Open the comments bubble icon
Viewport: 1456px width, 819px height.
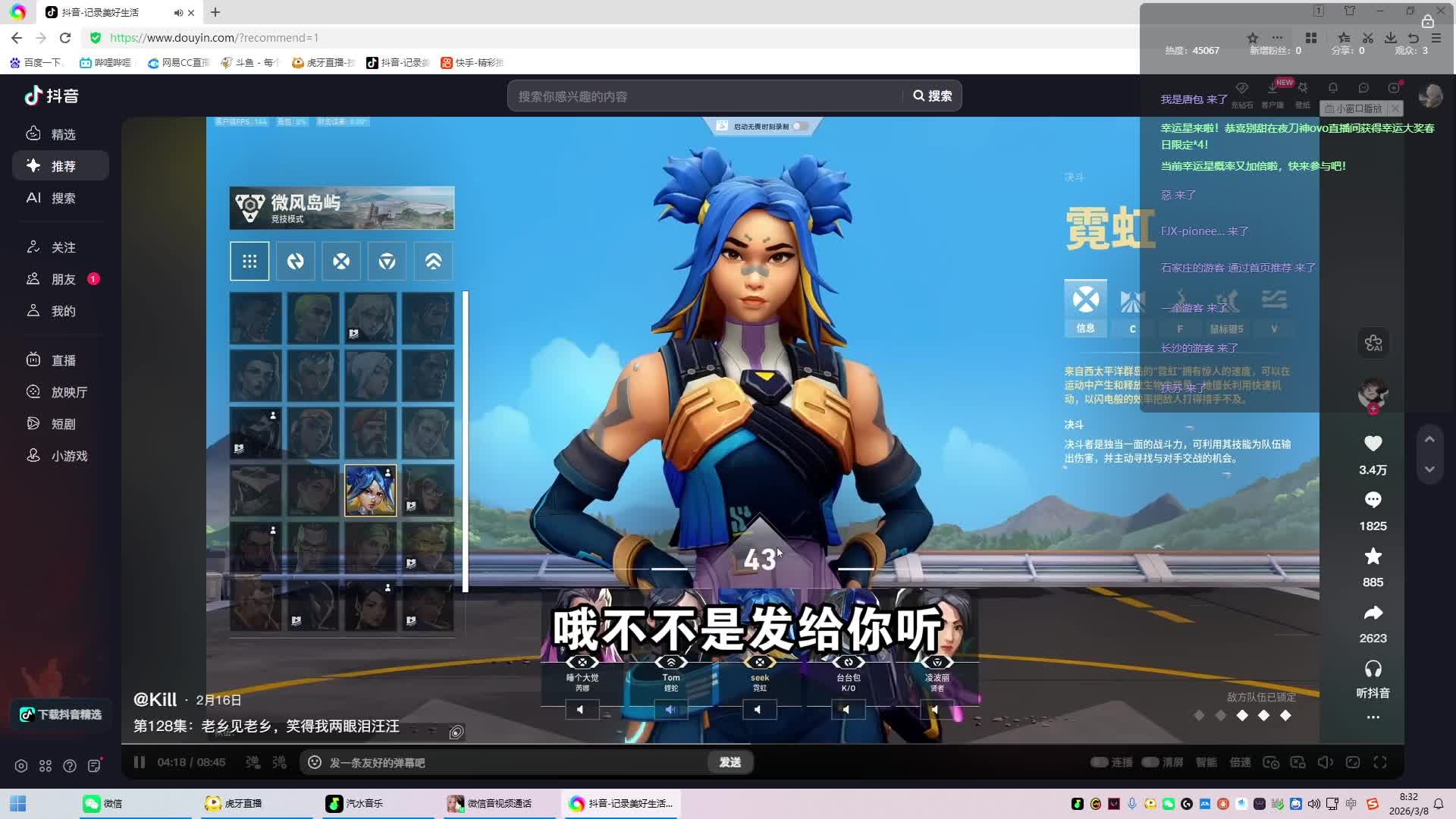(x=1373, y=500)
